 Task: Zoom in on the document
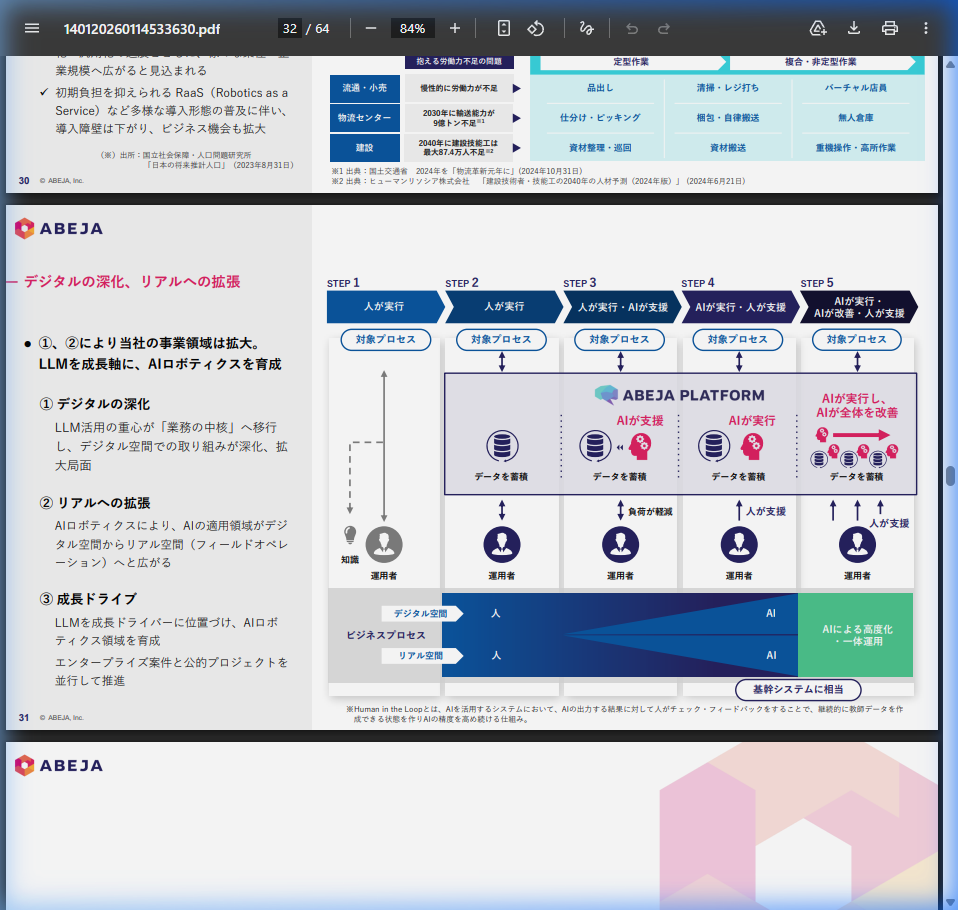click(455, 28)
